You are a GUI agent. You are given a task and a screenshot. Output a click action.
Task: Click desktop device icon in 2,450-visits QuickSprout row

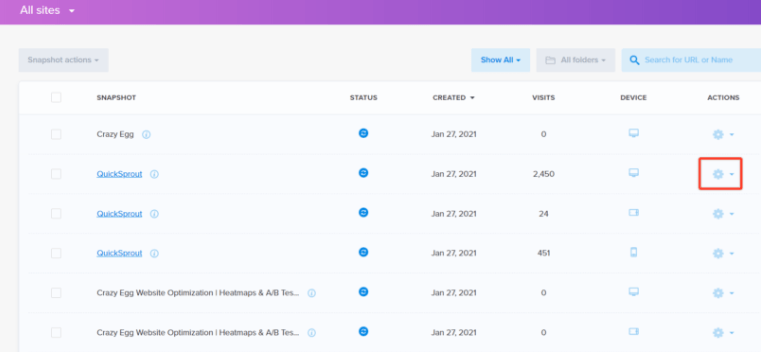pos(633,173)
